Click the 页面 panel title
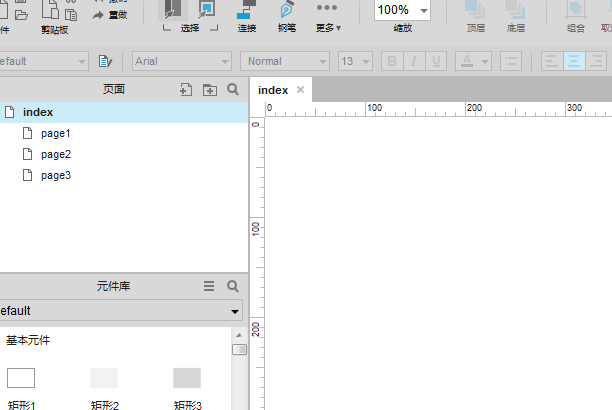 pyautogui.click(x=114, y=89)
